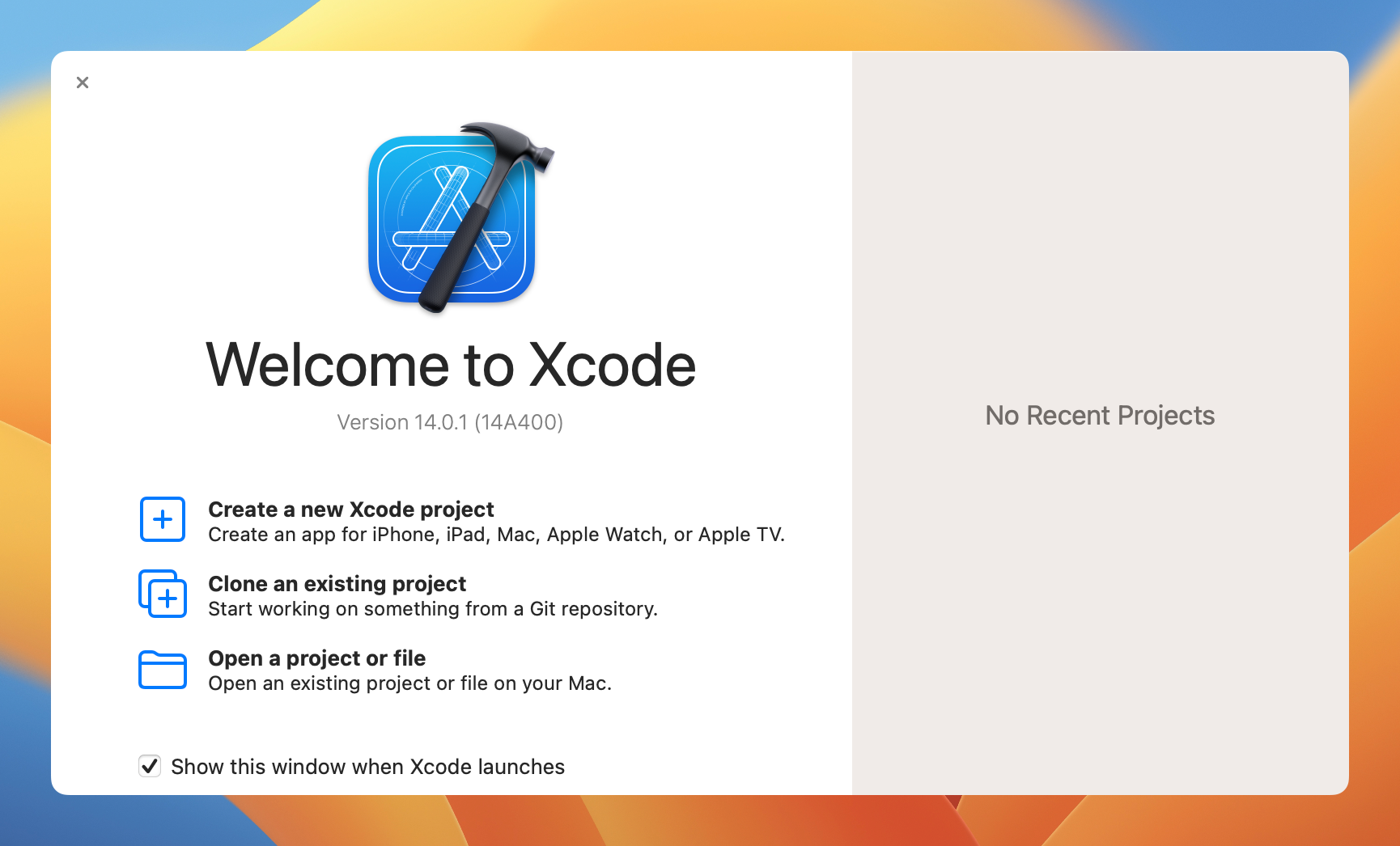Click the Version 14.0.1 label

(451, 422)
